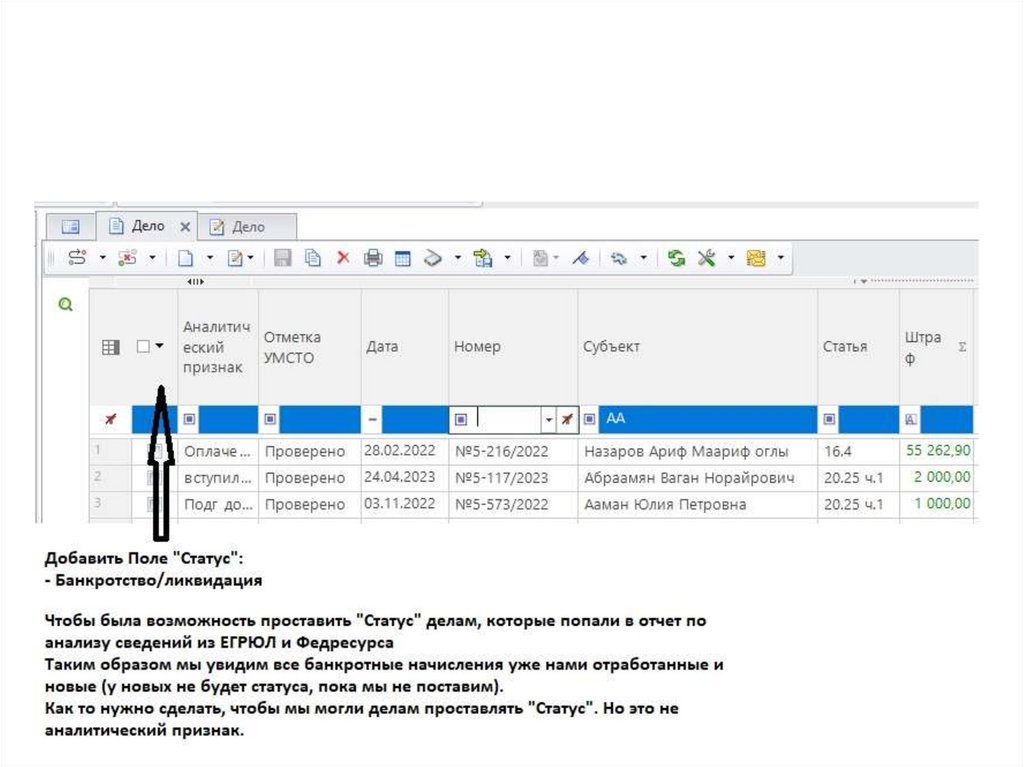Image resolution: width=1024 pixels, height=767 pixels.
Task: Click the green magnifier search icon
Action: point(66,305)
